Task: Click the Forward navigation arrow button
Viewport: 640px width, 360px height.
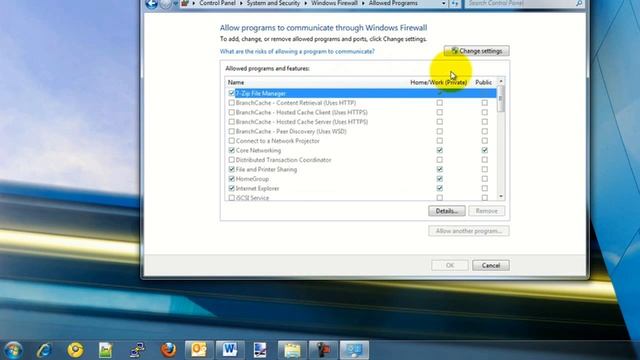Action: [x=165, y=4]
